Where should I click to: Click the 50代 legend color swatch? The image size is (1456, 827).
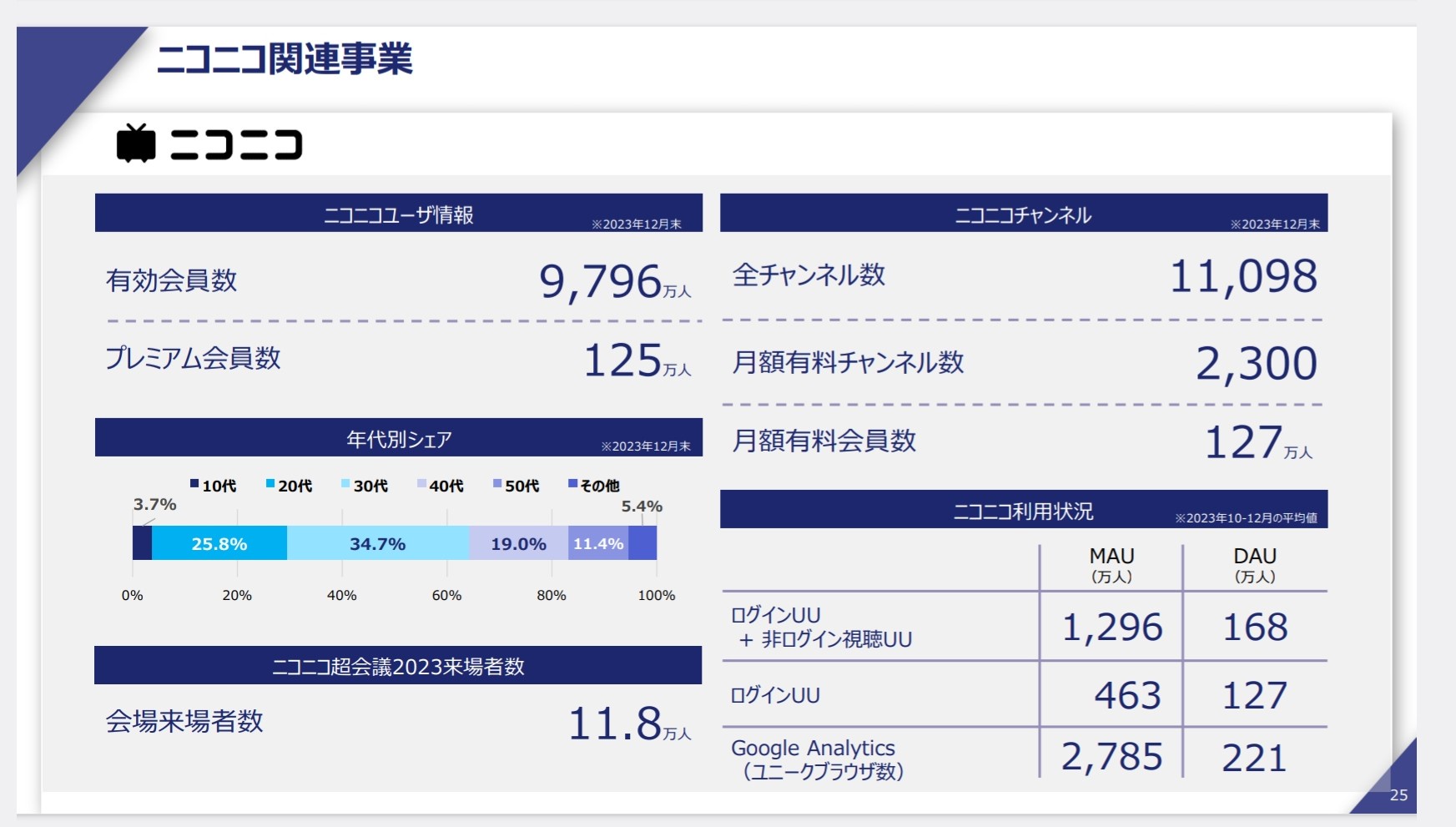click(497, 484)
